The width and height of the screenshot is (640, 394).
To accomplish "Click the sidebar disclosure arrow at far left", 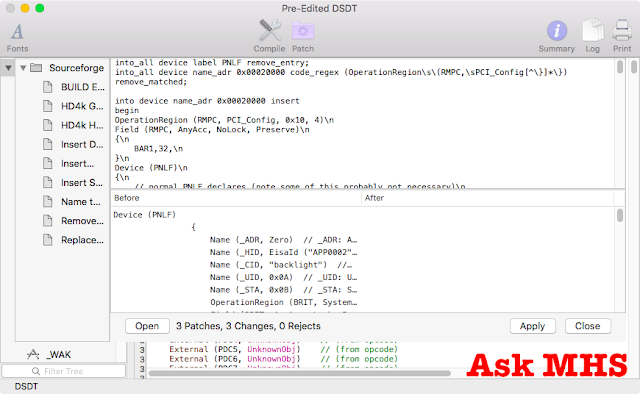I will click(x=8, y=68).
